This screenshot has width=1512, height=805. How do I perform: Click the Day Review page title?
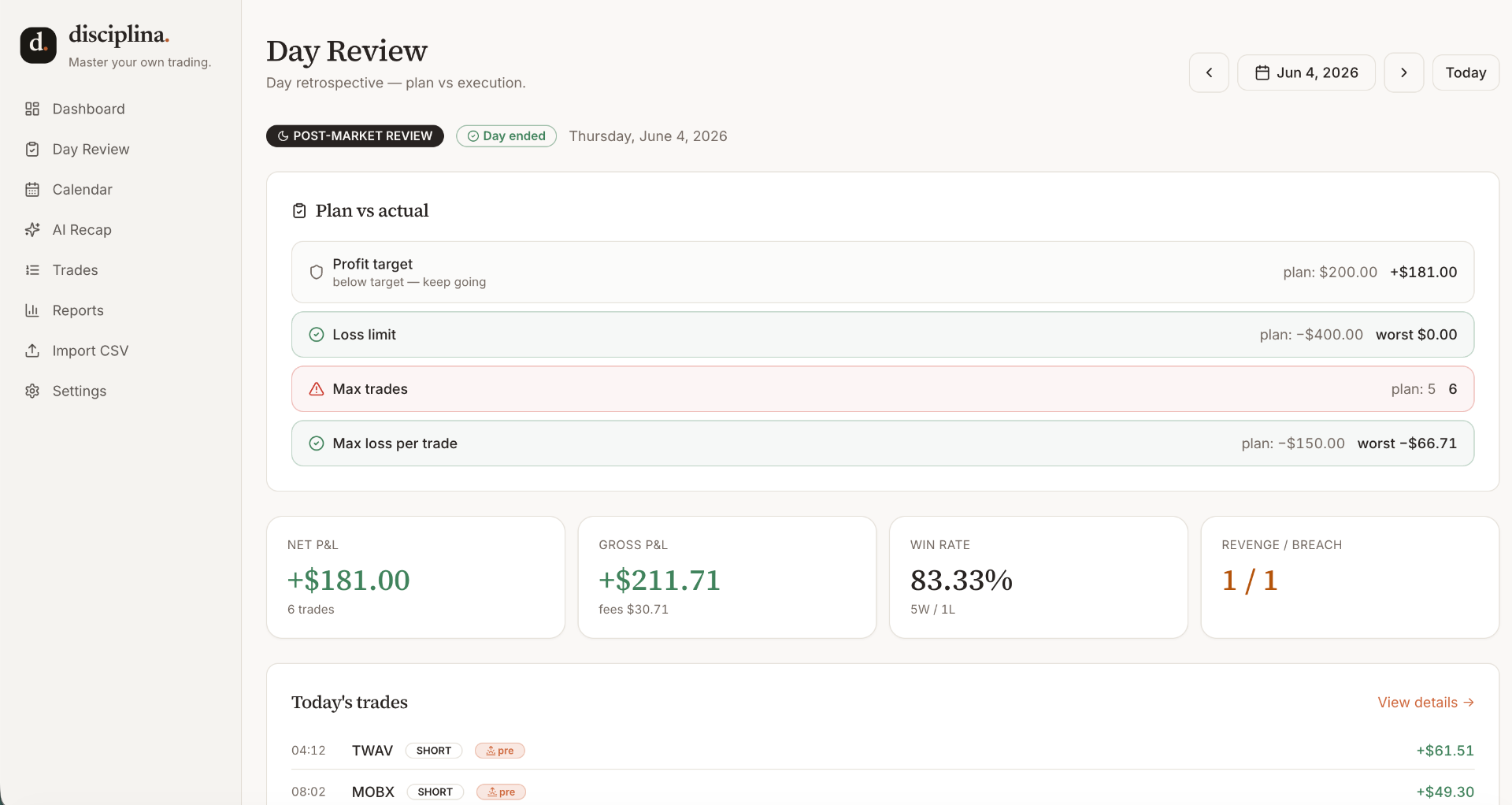346,51
